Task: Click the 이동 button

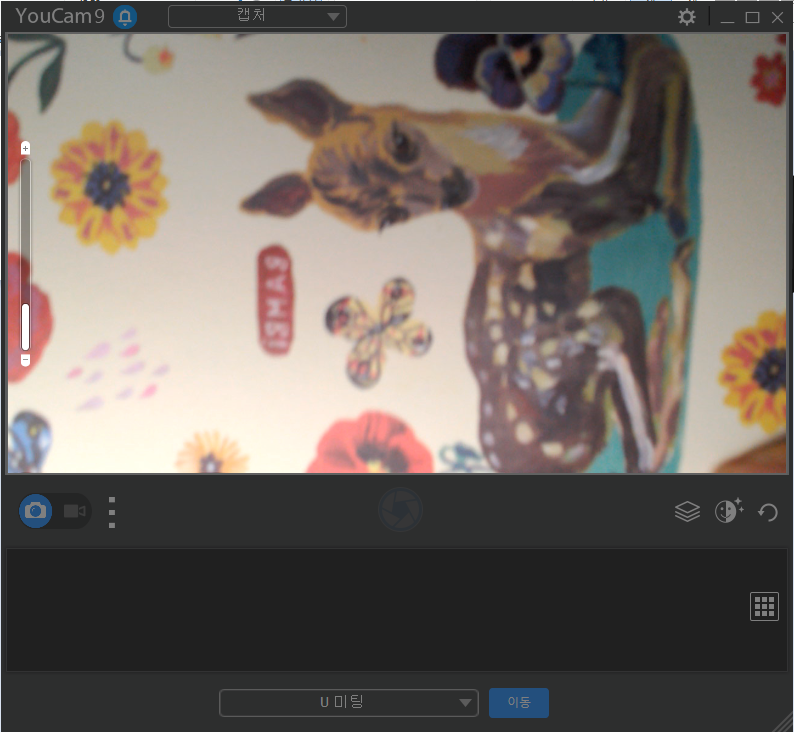Action: point(519,703)
